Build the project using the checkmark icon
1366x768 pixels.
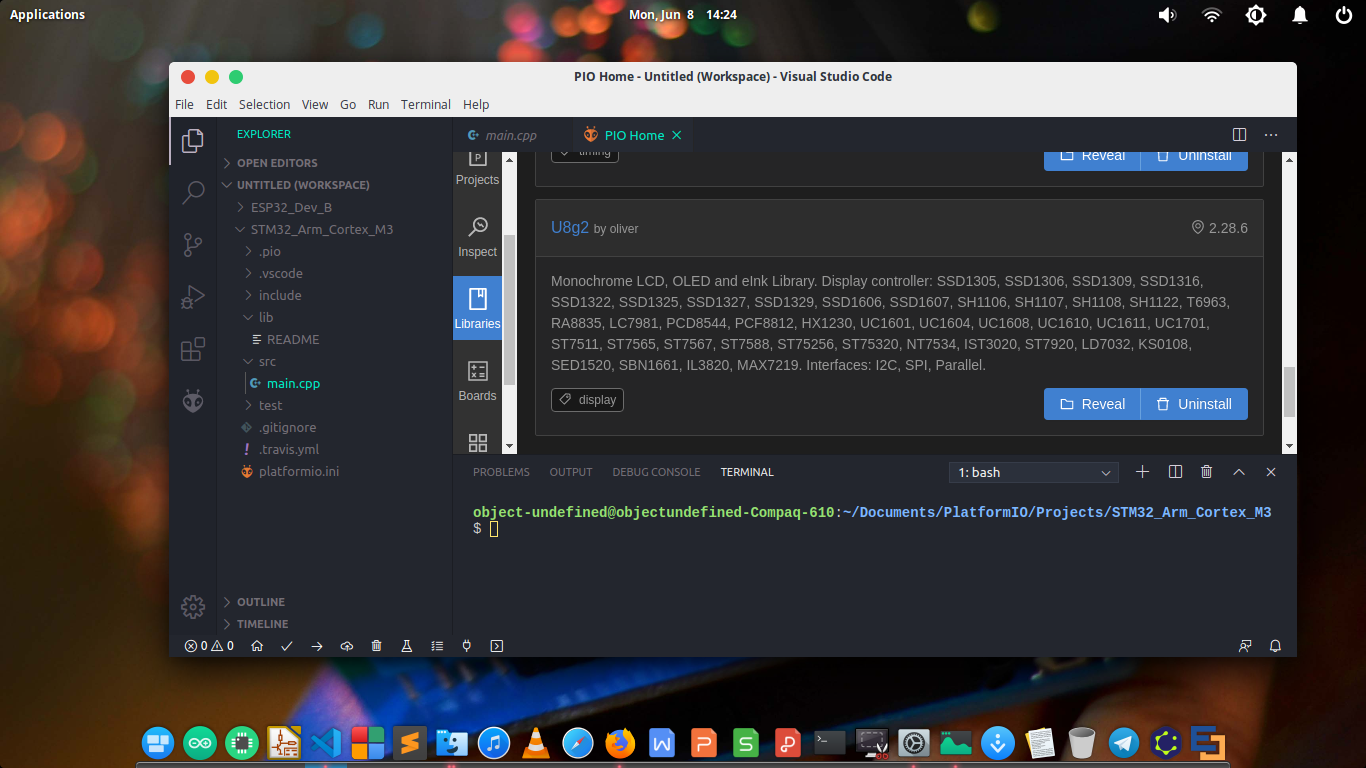click(x=287, y=645)
